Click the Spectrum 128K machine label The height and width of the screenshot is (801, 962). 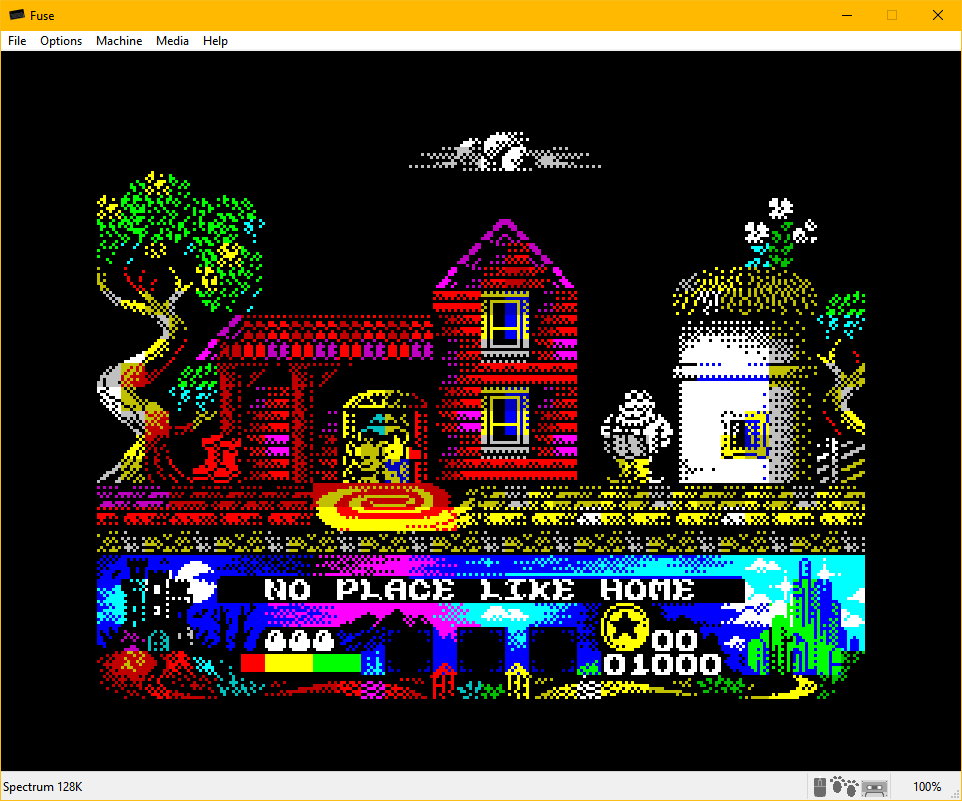click(x=42, y=787)
